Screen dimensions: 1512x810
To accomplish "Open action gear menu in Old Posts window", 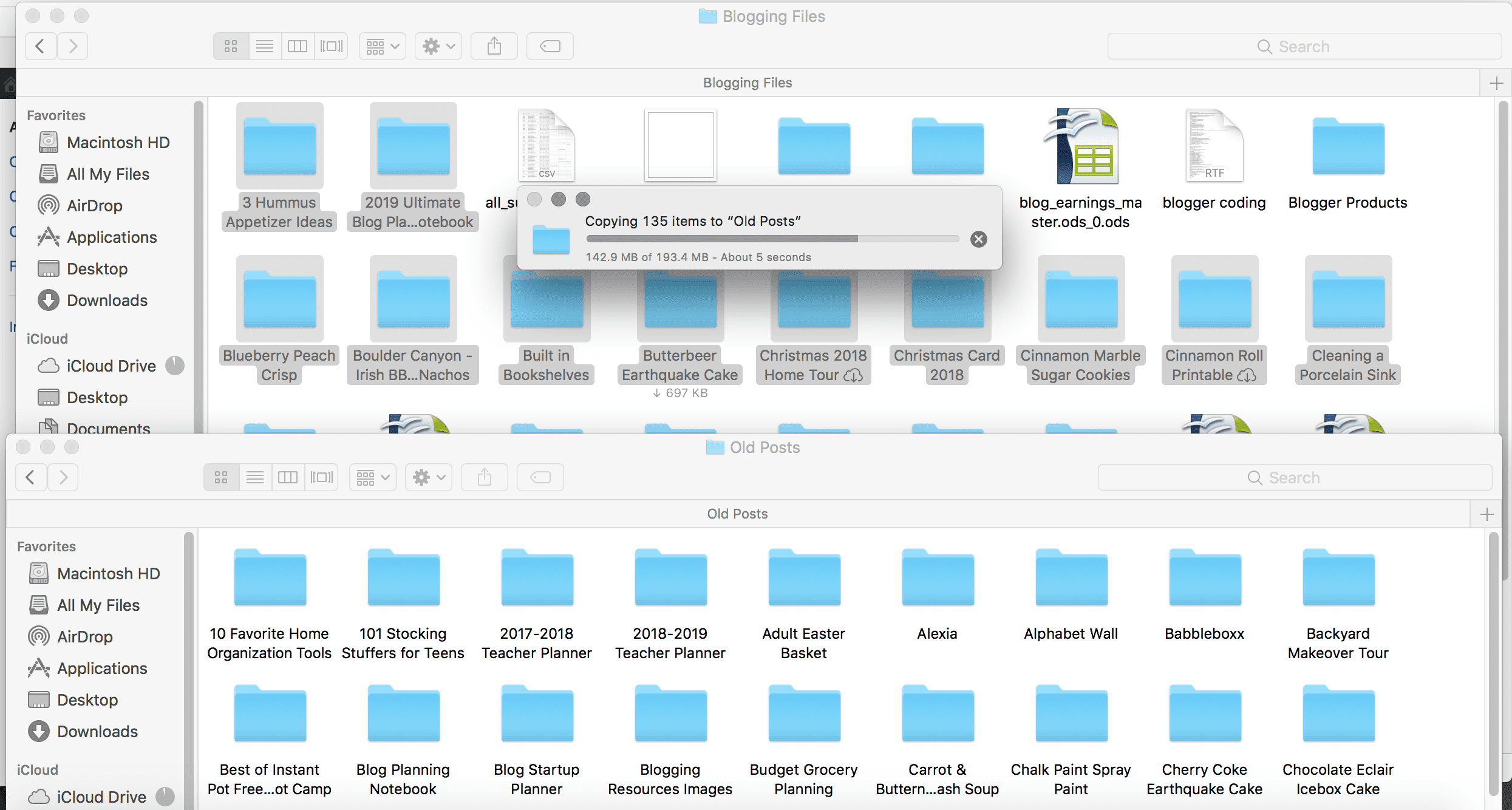I will [429, 477].
